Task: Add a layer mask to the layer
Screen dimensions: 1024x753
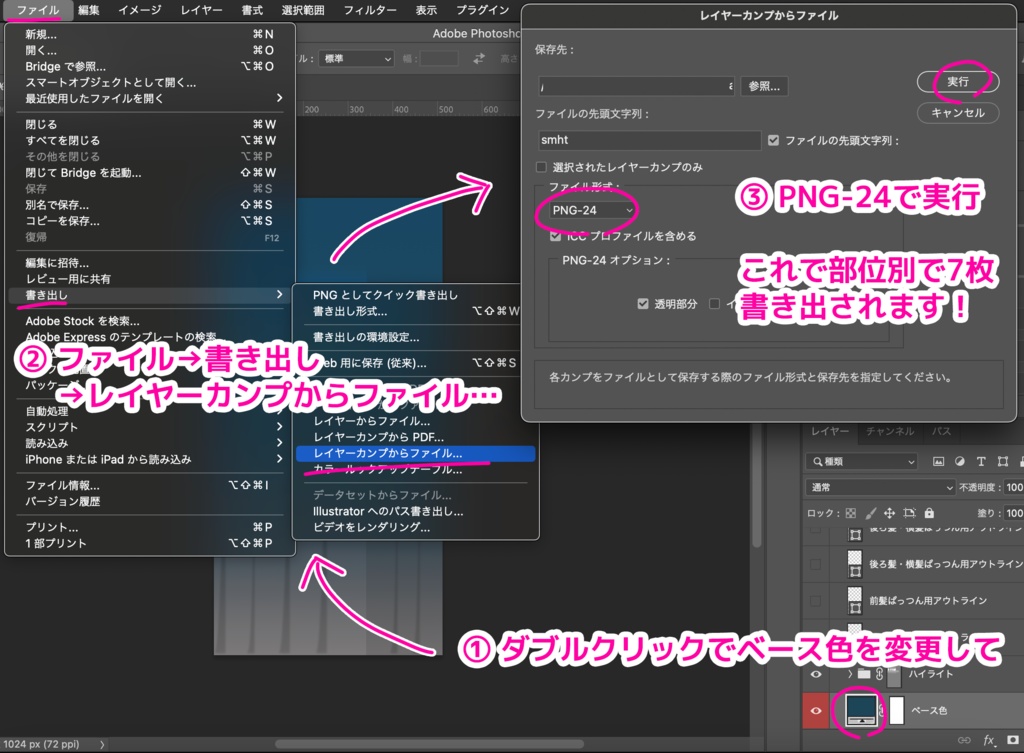Action: click(x=1012, y=740)
